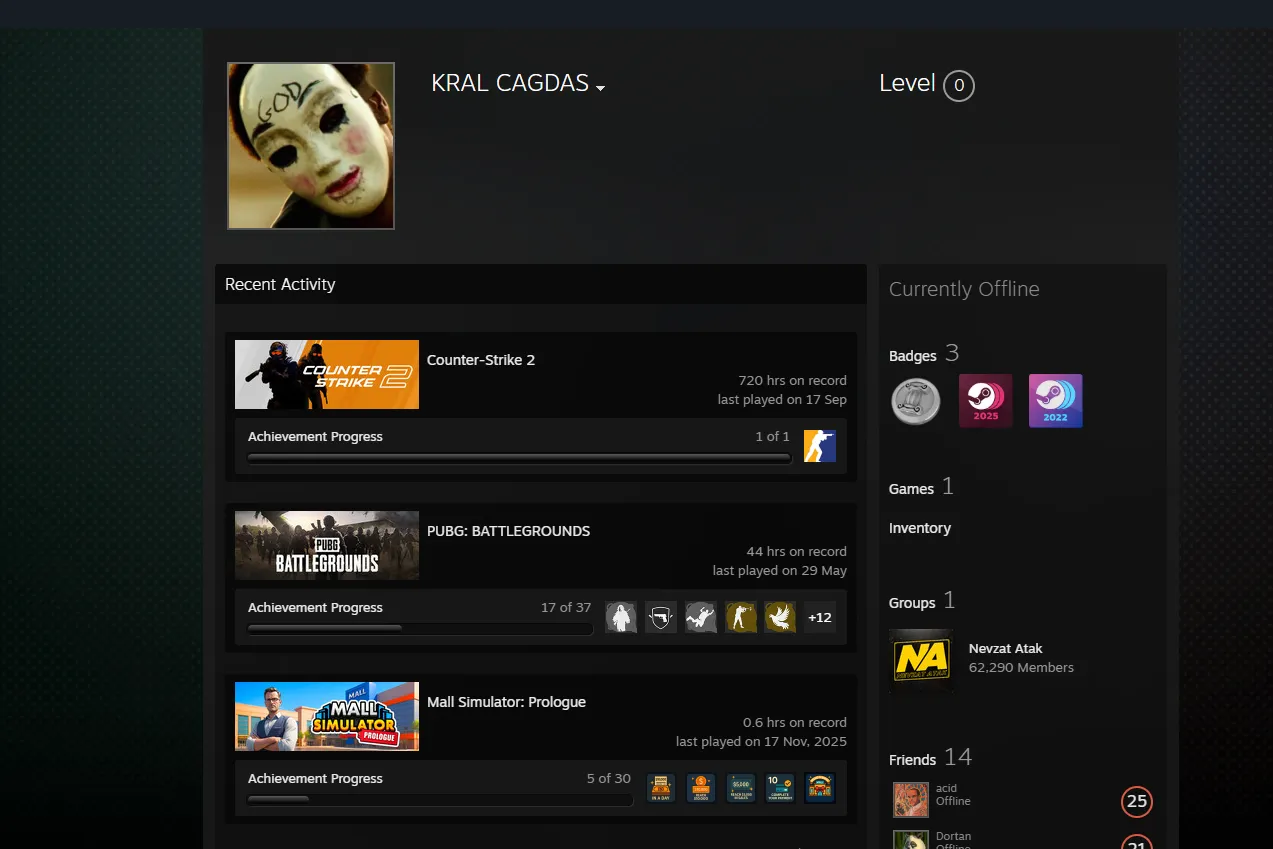Select PUBG hooded ghillie figure achievement

tap(621, 617)
